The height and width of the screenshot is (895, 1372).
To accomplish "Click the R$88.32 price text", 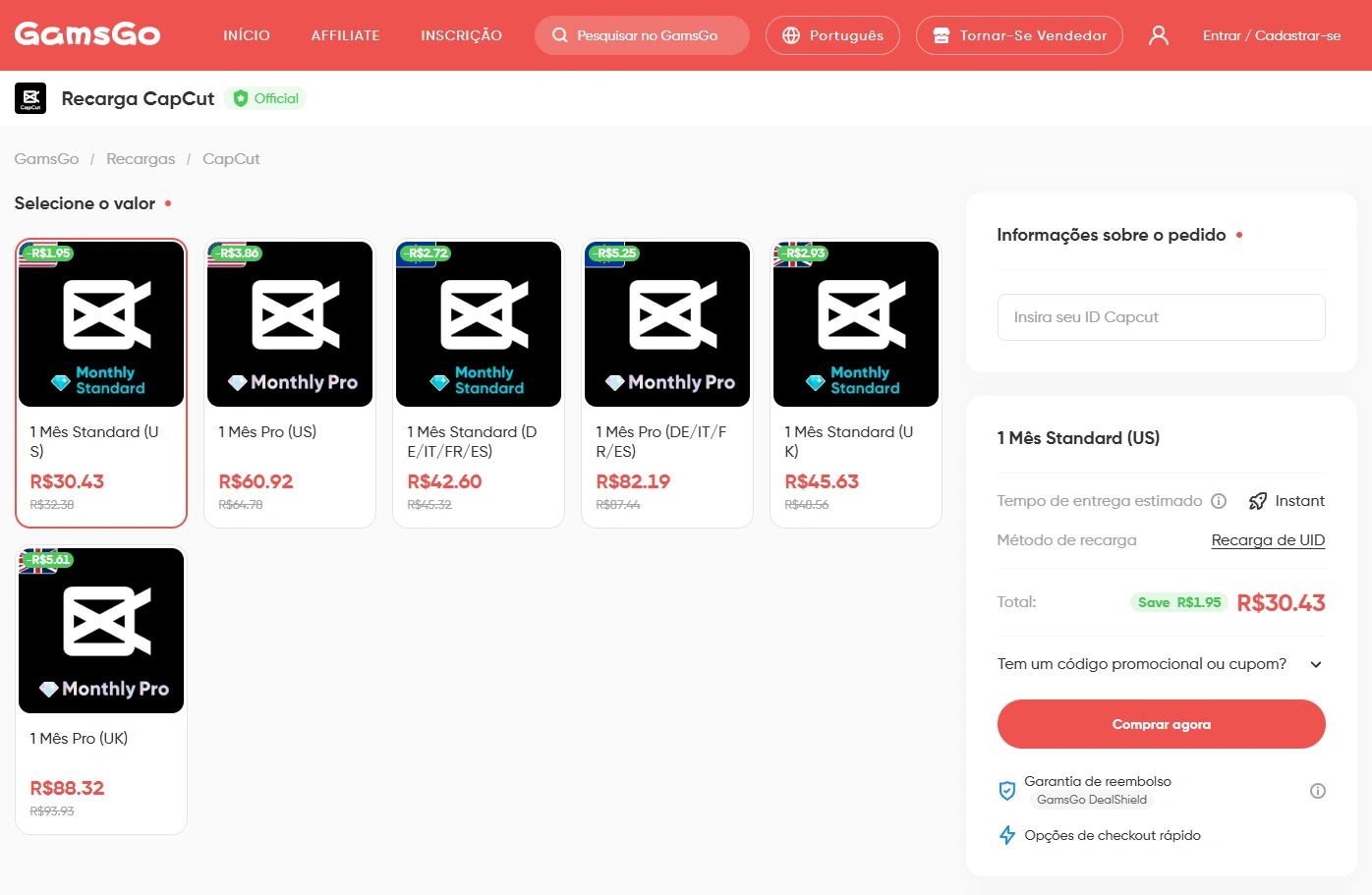I will coord(67,788).
